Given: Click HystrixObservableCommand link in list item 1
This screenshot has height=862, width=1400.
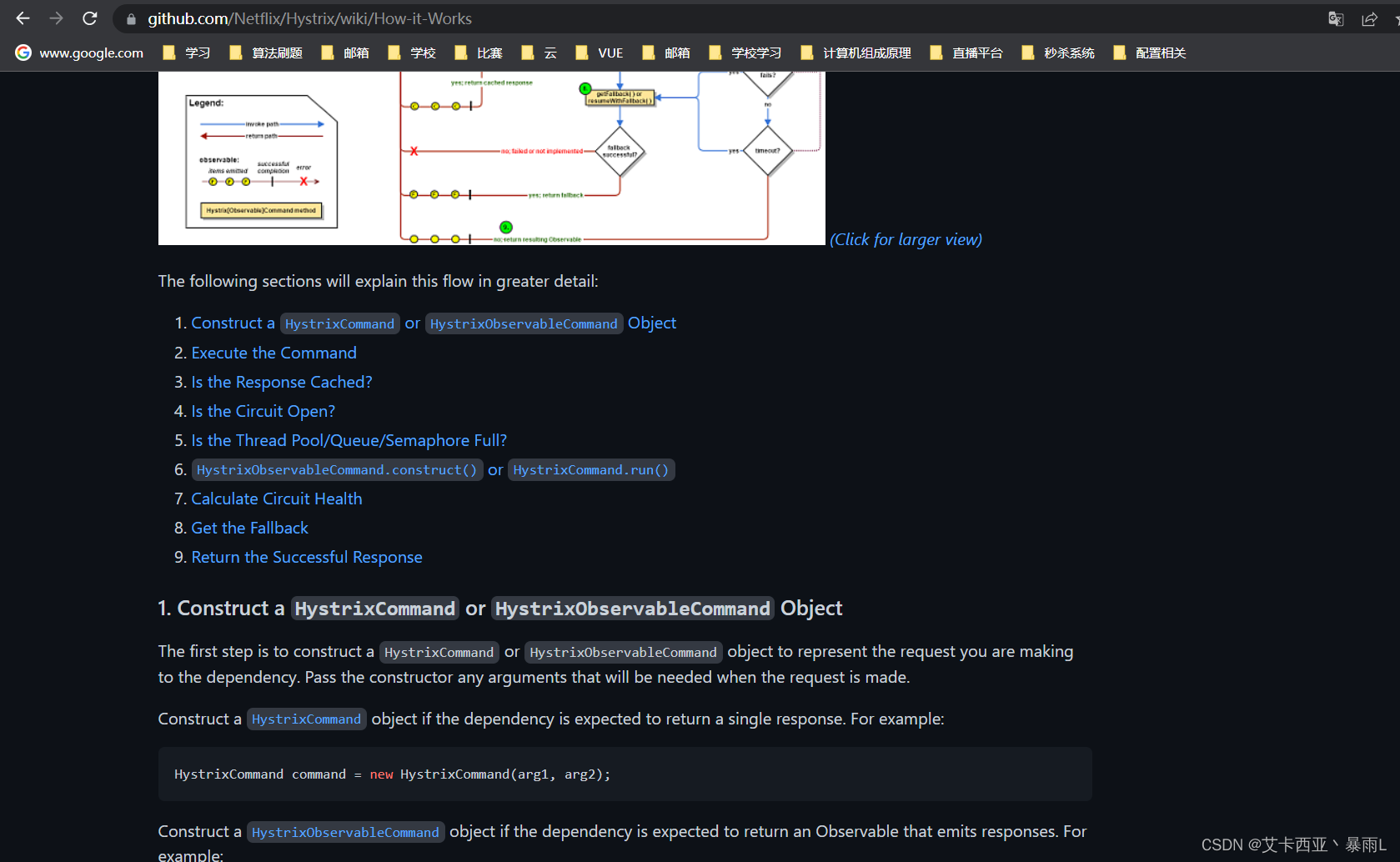Looking at the screenshot, I should 524,323.
